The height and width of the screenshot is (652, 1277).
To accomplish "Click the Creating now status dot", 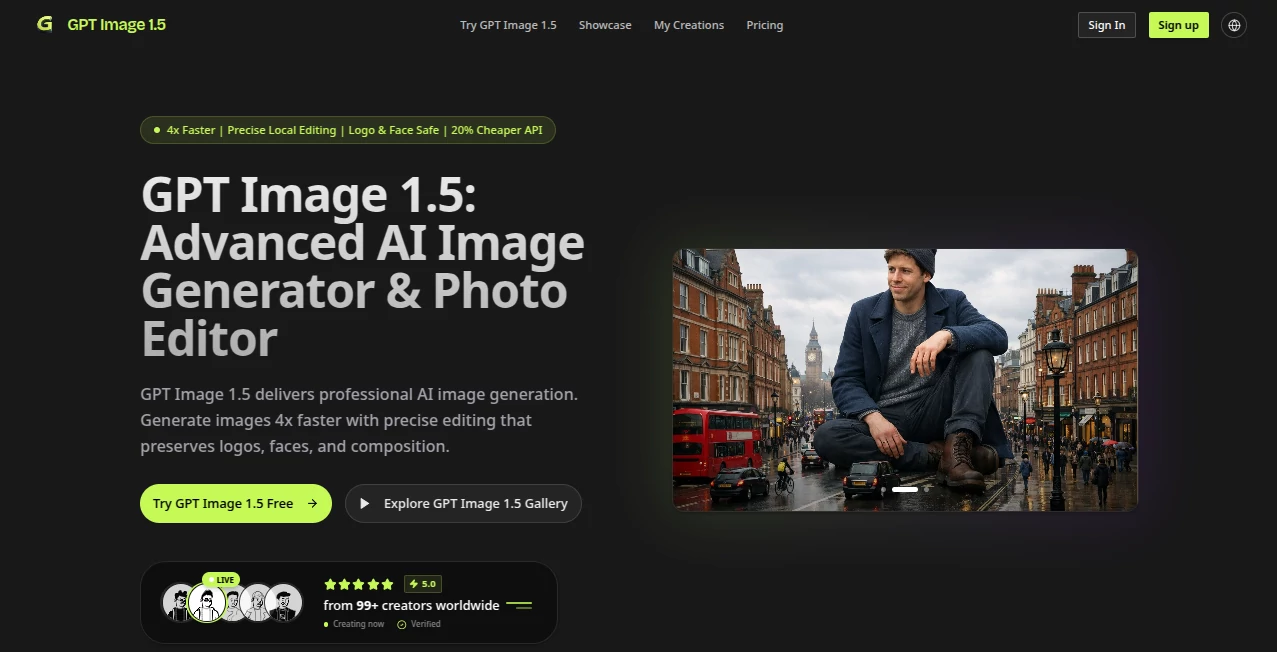I will coord(326,624).
